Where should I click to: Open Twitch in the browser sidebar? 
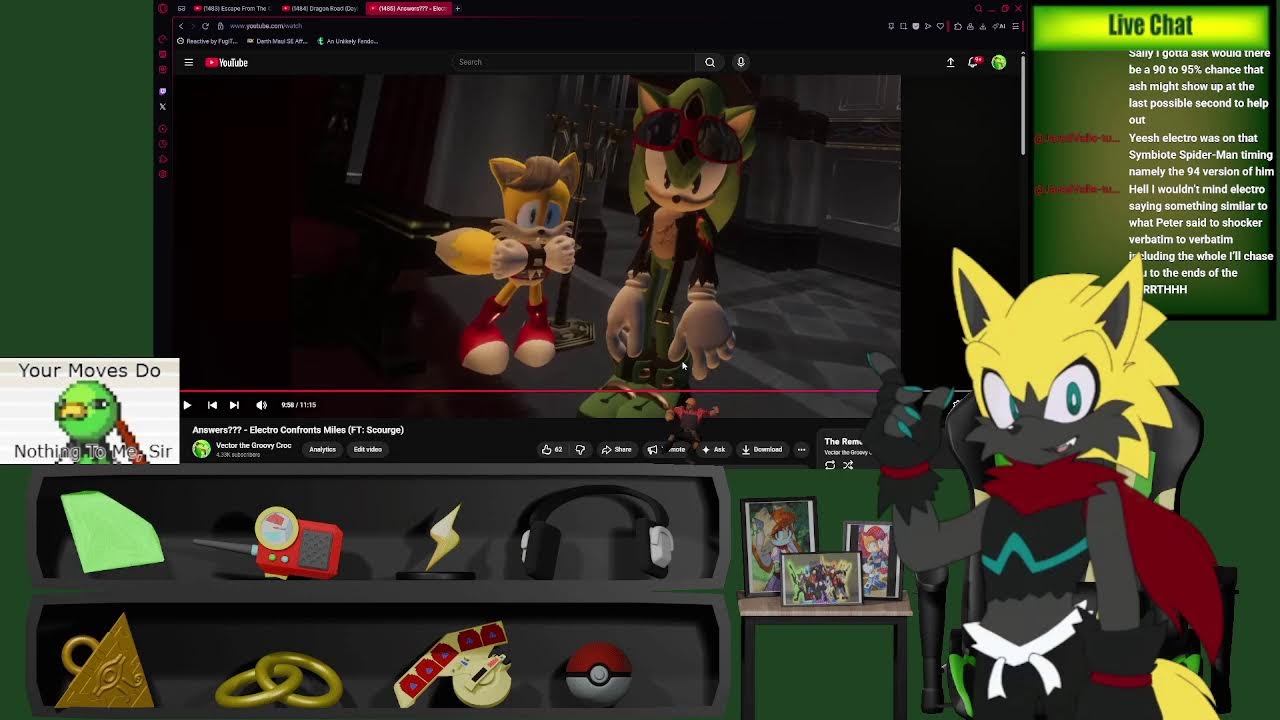[x=163, y=91]
